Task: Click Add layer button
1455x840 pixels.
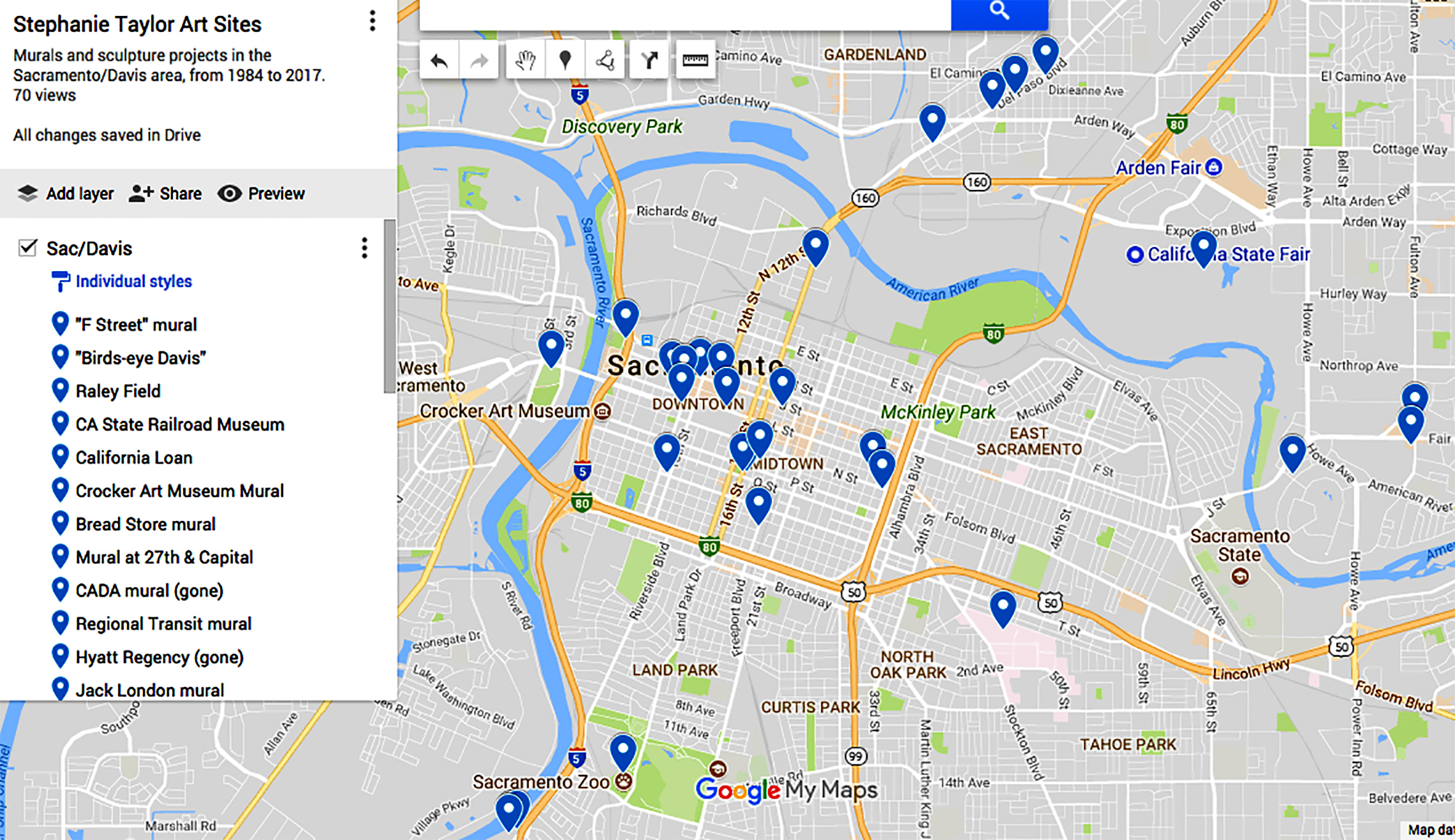Action: pyautogui.click(x=65, y=193)
